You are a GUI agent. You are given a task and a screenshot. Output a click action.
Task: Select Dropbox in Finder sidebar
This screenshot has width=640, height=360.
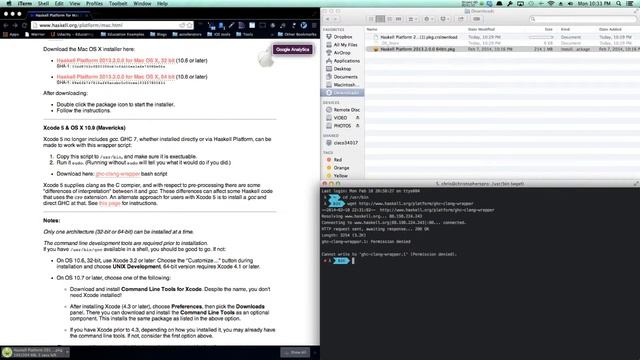[x=342, y=37]
